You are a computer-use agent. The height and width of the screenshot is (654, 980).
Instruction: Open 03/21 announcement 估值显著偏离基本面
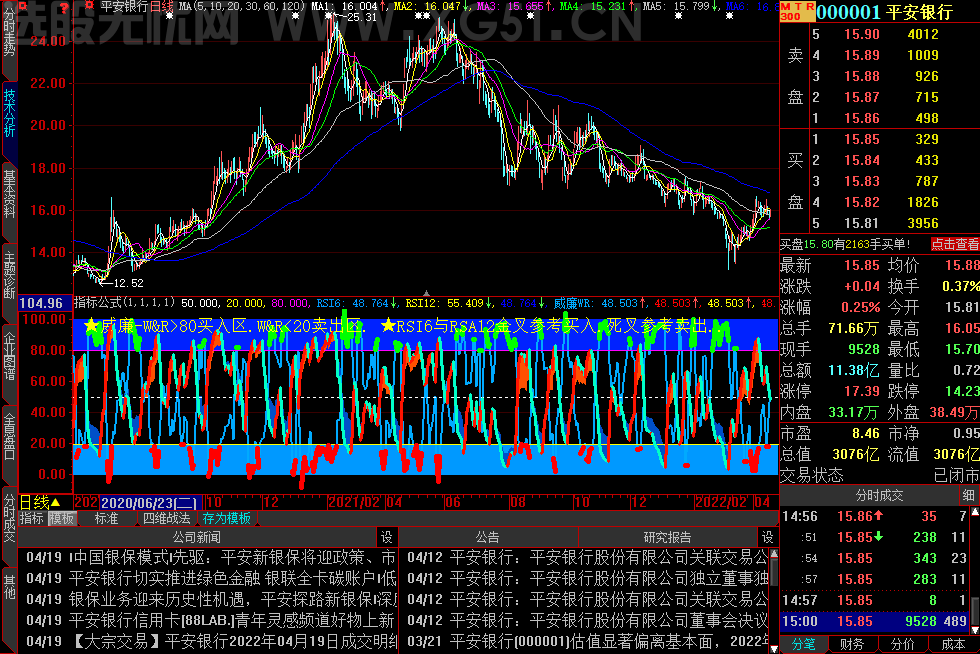(587, 641)
